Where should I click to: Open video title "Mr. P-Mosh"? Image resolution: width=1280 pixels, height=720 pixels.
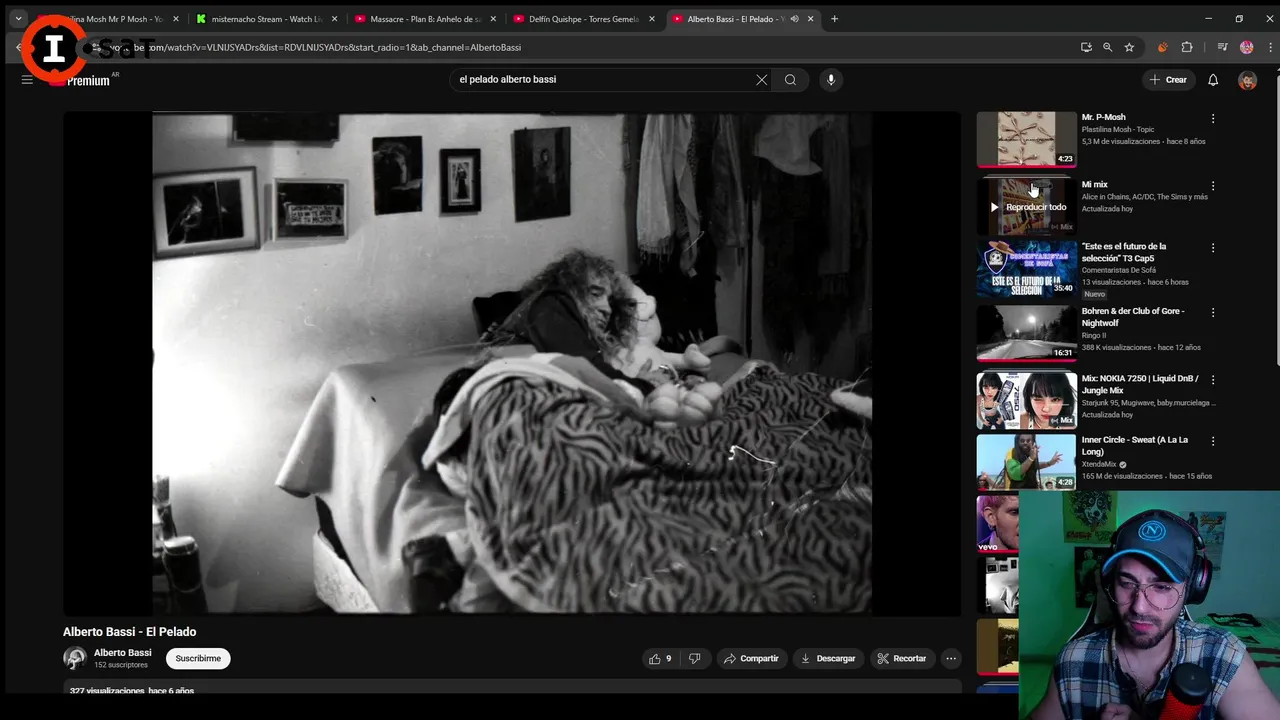[x=1103, y=118]
